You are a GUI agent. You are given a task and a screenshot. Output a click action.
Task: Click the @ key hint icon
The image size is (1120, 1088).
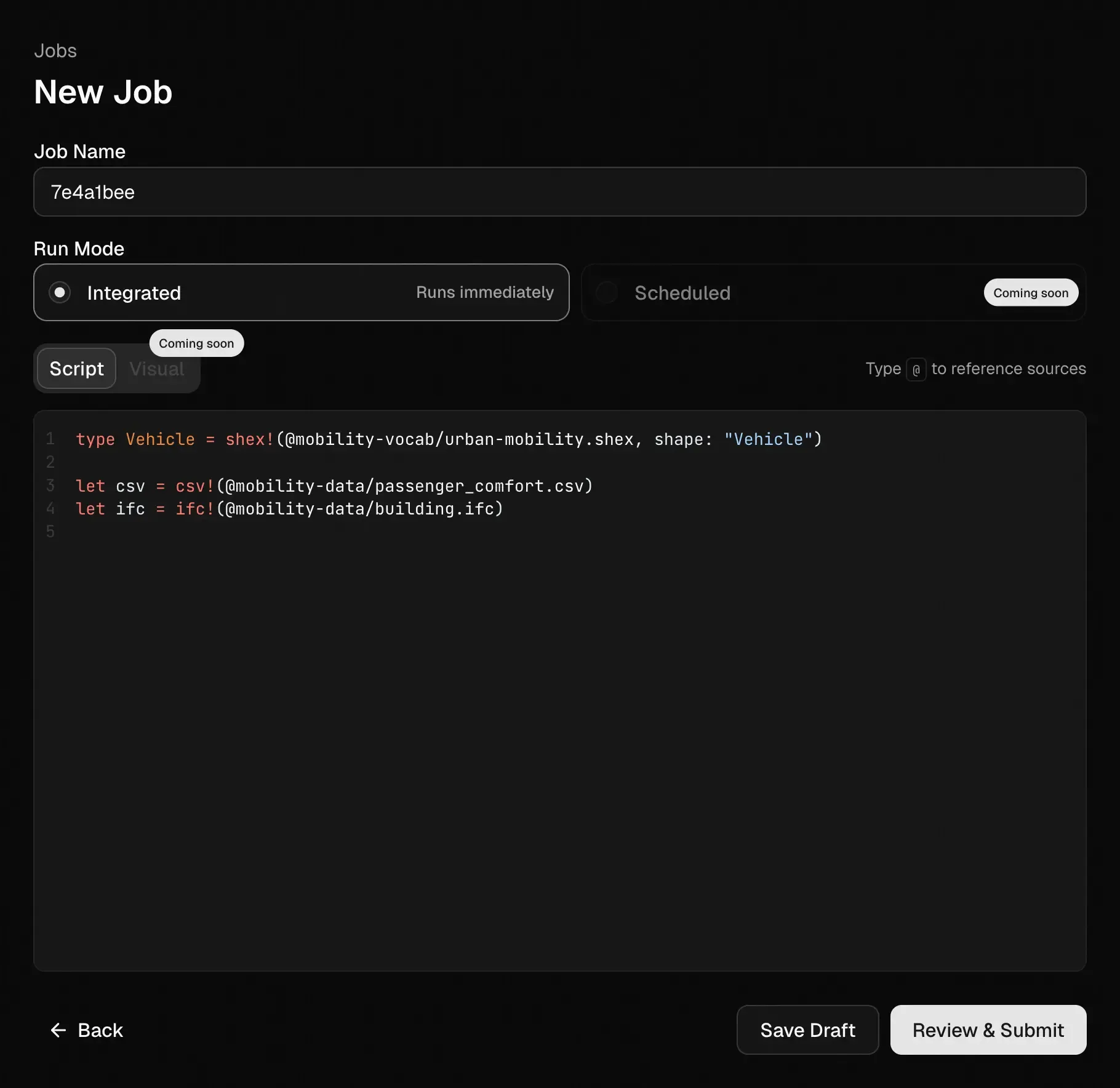pyautogui.click(x=916, y=369)
